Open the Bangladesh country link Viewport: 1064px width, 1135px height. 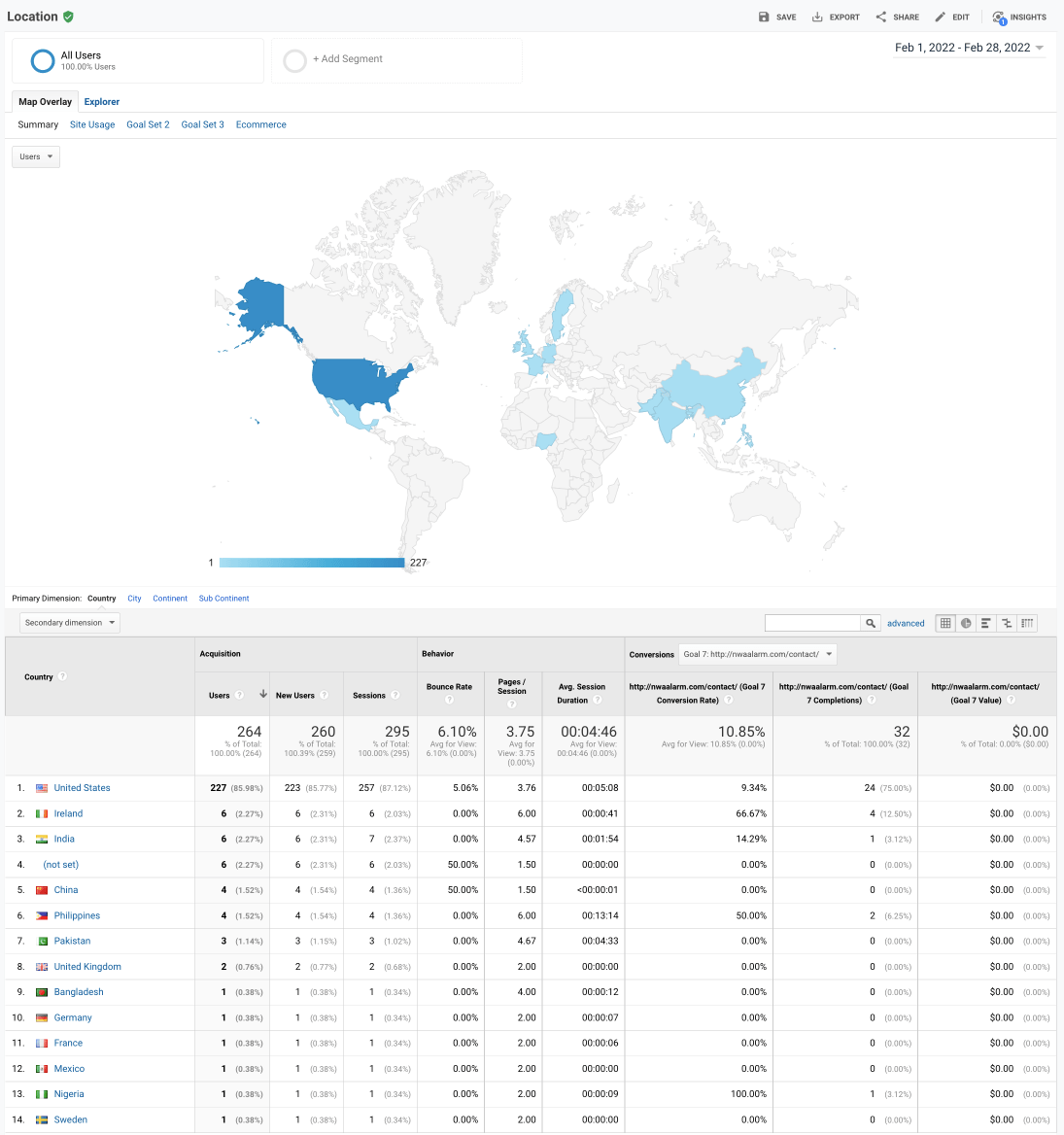78,992
